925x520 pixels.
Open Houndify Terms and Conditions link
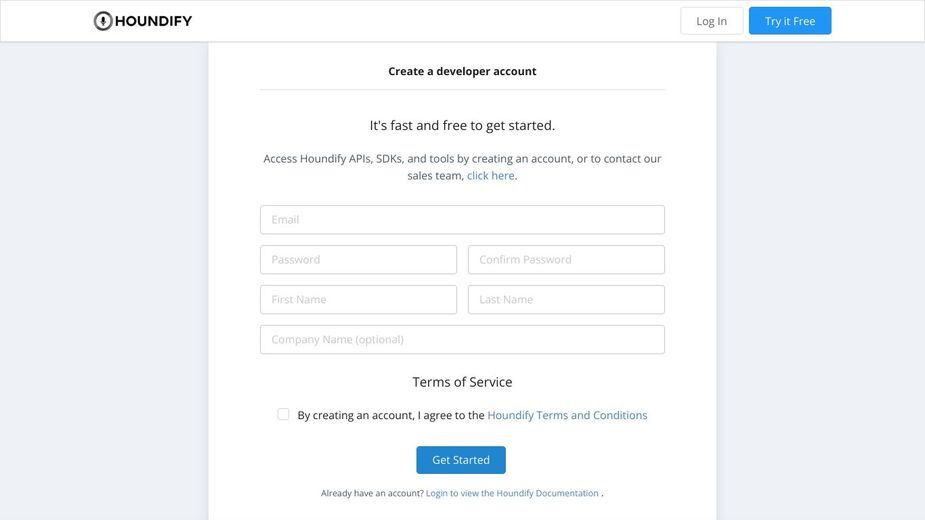tap(567, 416)
